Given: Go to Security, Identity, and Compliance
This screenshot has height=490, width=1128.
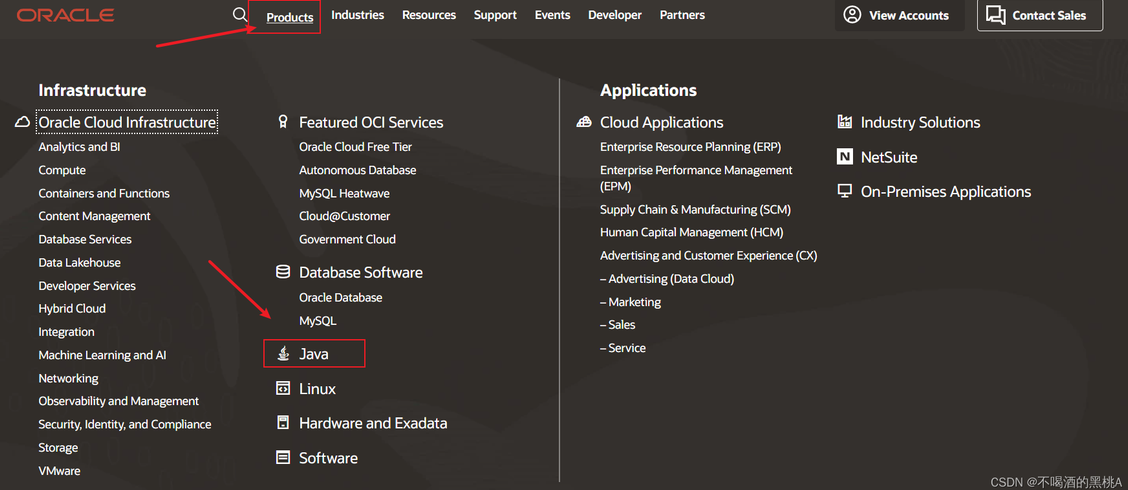Looking at the screenshot, I should [x=125, y=425].
